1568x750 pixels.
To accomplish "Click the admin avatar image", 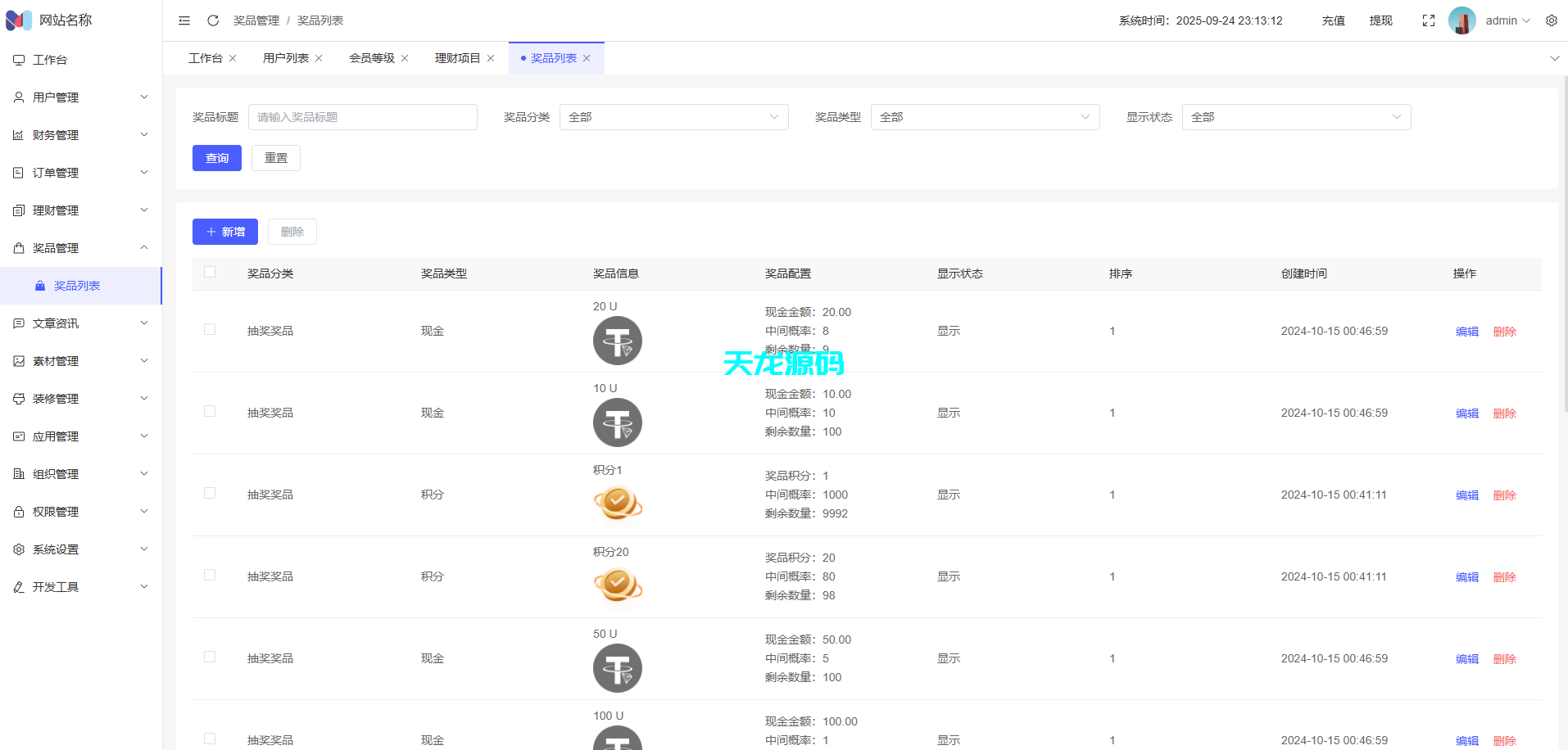I will (1462, 20).
